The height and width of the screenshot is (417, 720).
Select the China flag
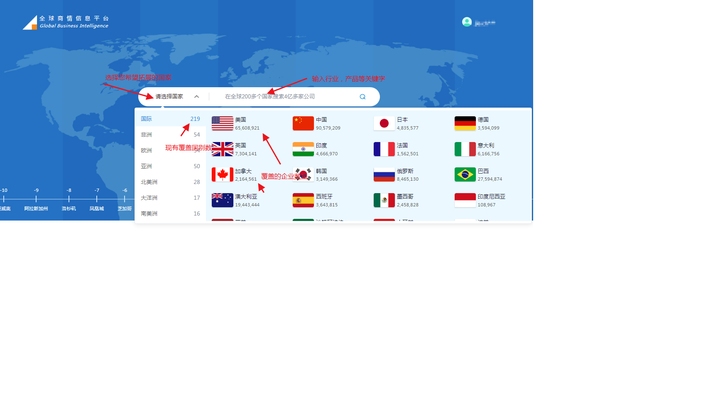[x=303, y=124]
